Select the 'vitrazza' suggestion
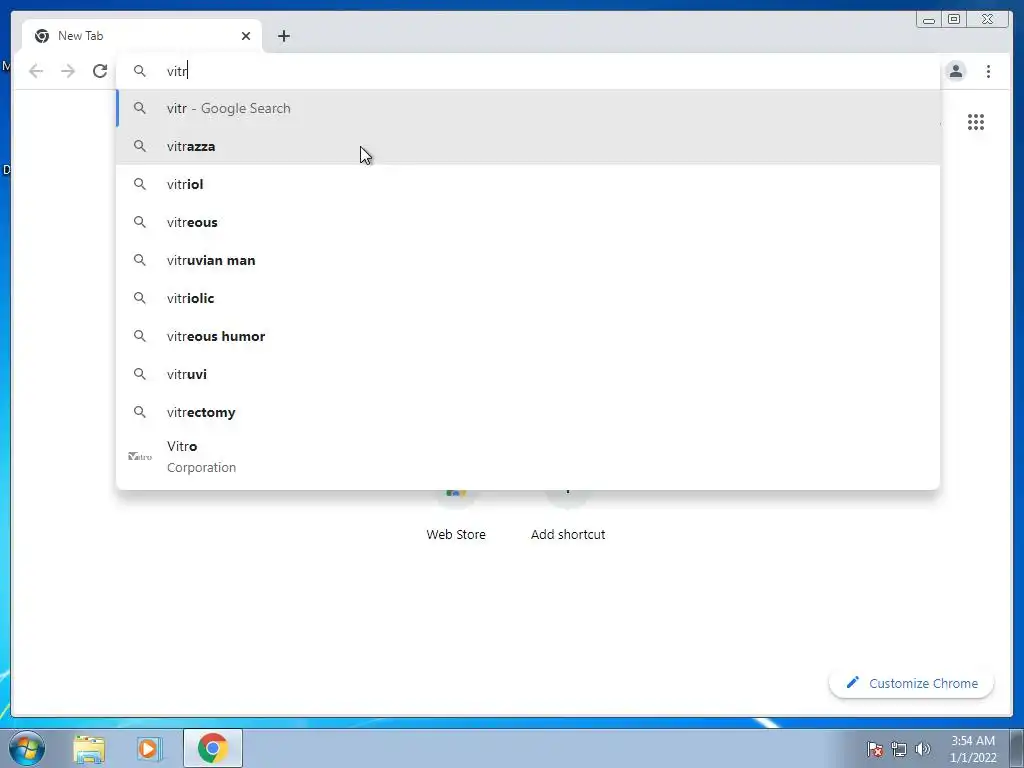1024x768 pixels. [x=528, y=146]
